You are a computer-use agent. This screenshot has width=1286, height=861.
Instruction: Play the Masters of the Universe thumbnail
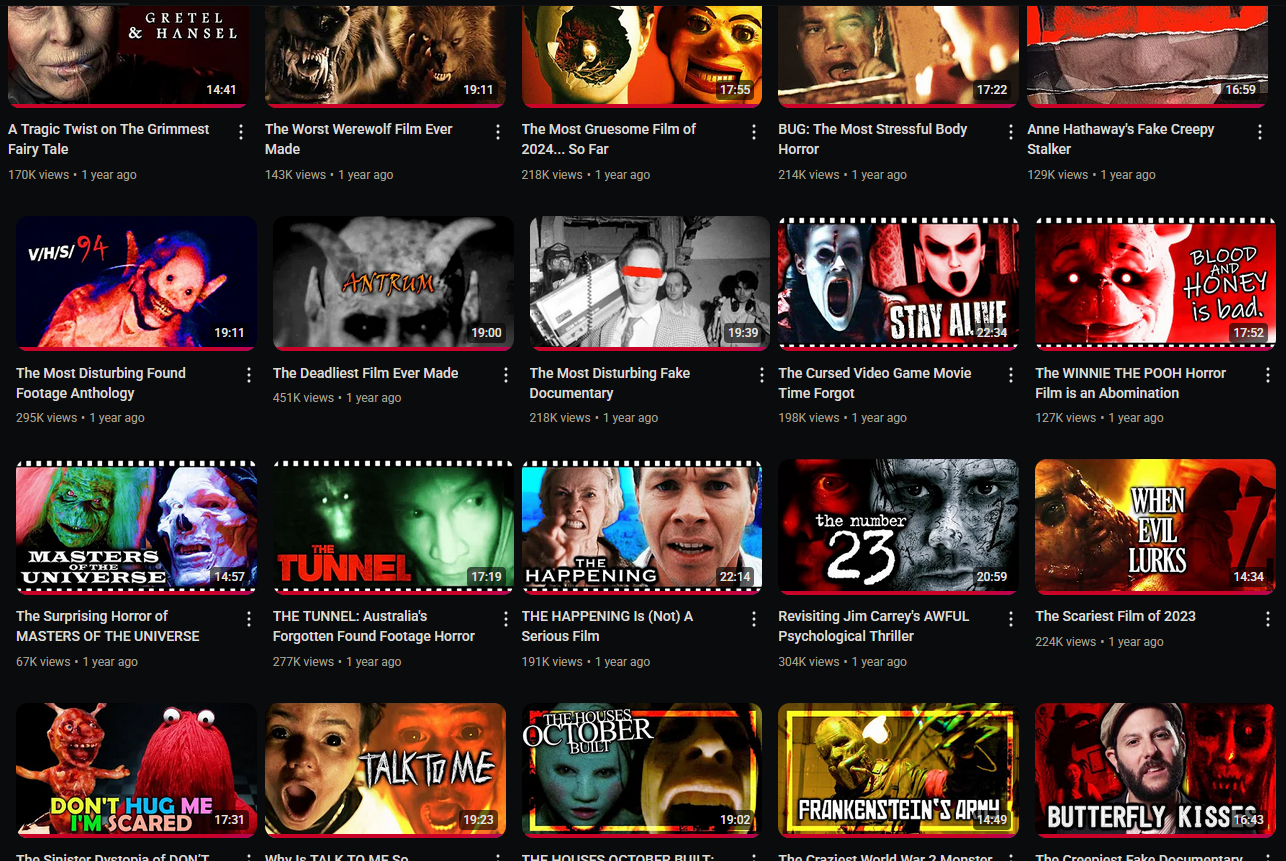tap(136, 526)
